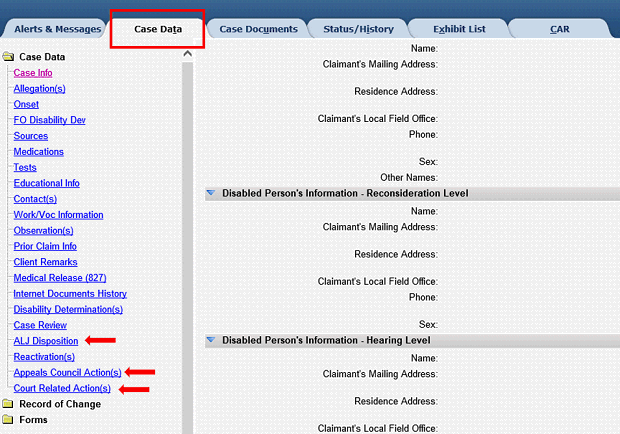Collapse Disabled Person's Information Reconsideration Level section
Screen dimensions: 620x434
[x=211, y=193]
